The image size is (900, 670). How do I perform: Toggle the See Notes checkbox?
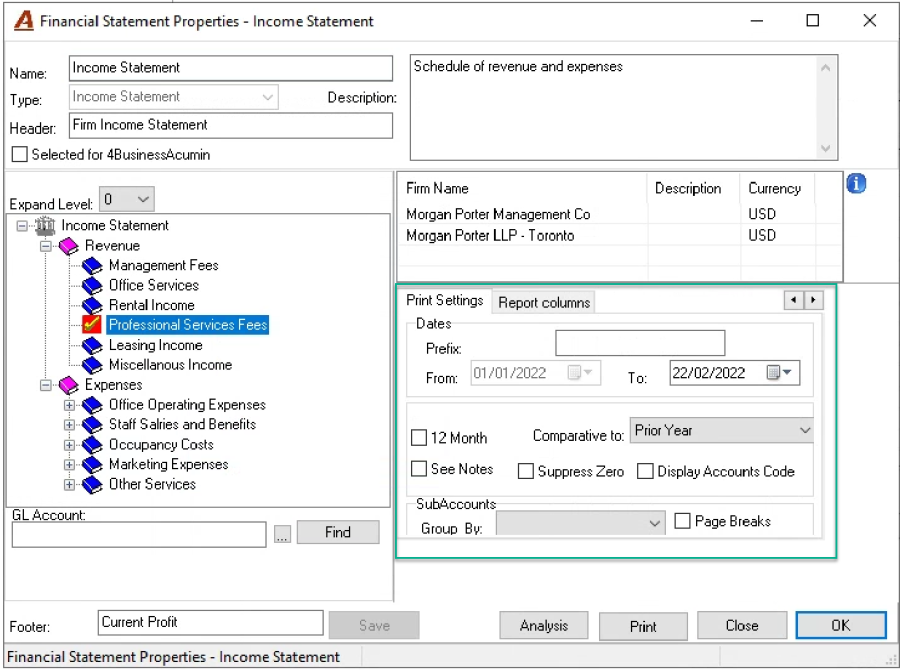[x=419, y=469]
